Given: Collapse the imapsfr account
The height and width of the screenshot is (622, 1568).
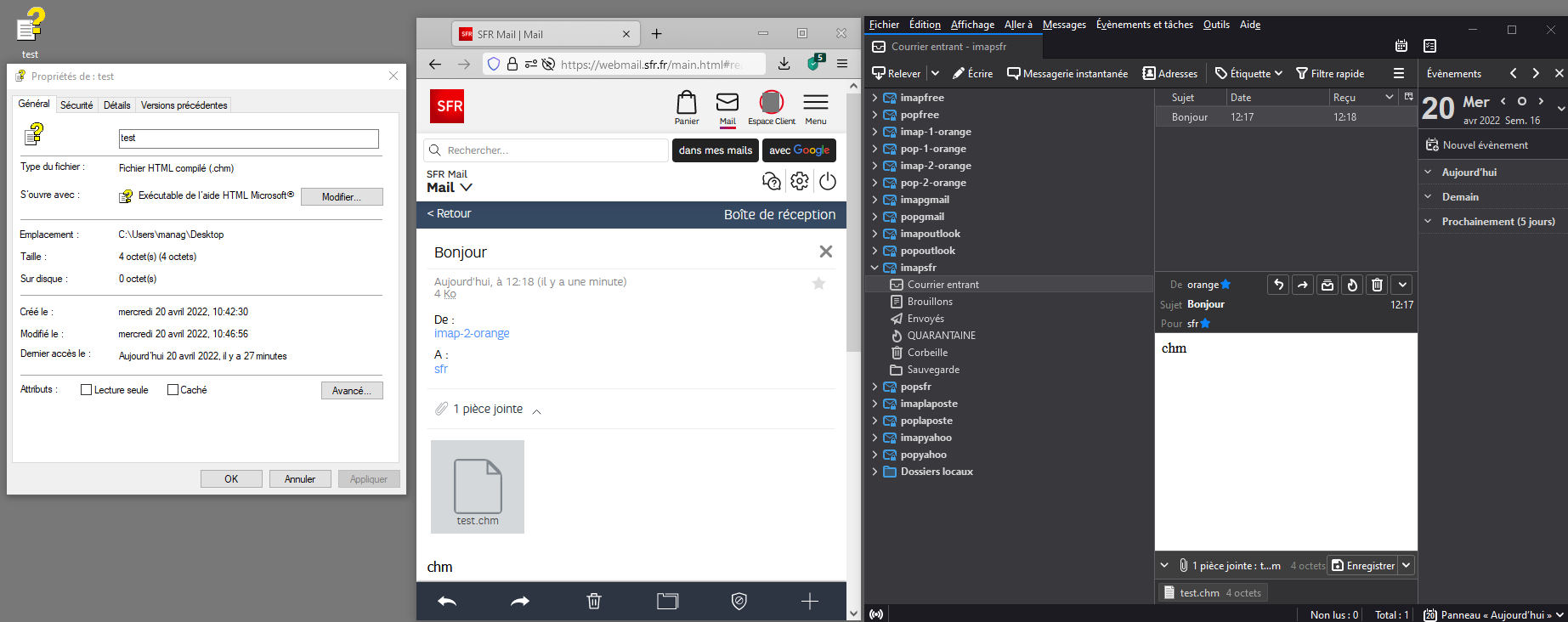Looking at the screenshot, I should [875, 268].
